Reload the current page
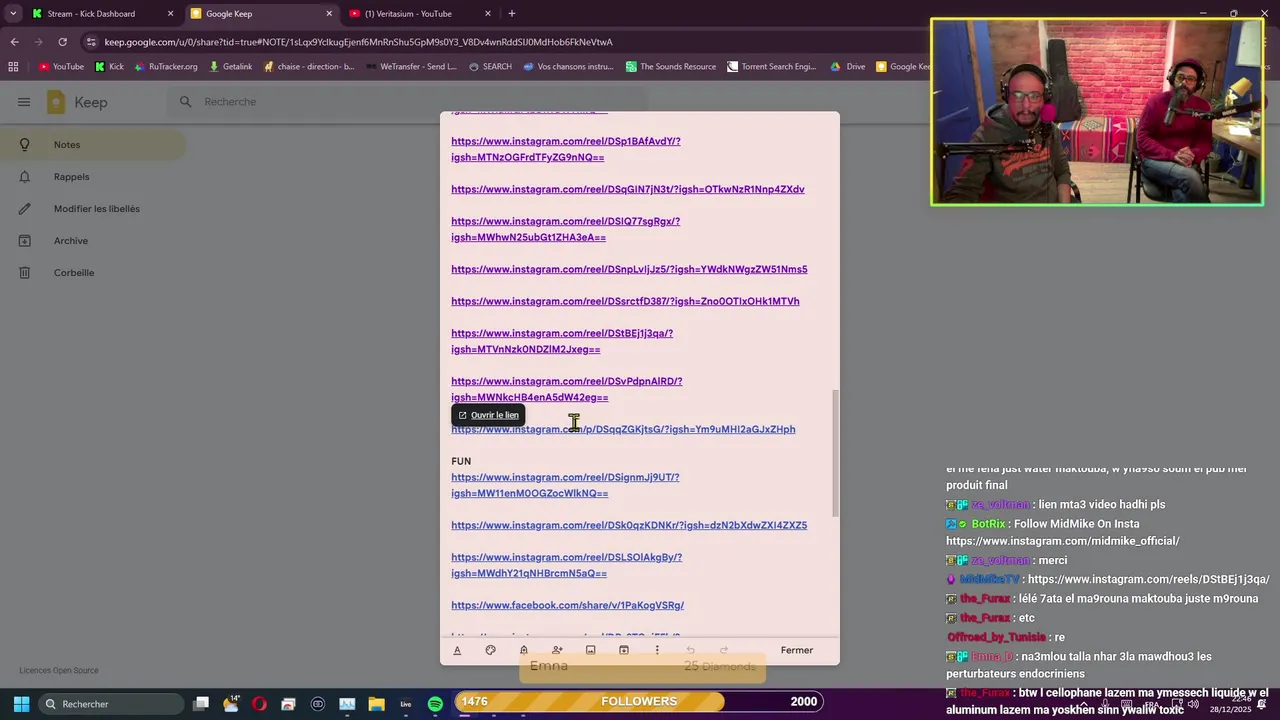 (62, 42)
